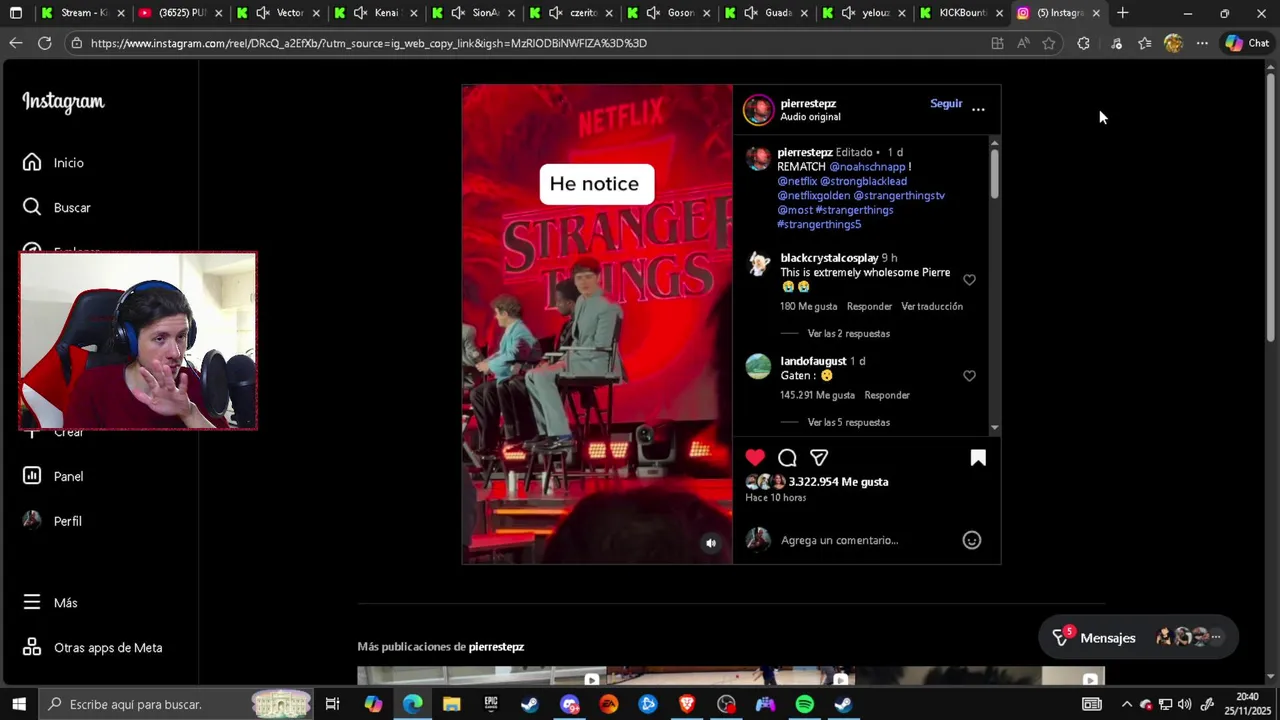Screen dimensions: 1280x720
Task: Switch to the Stream browser tab
Action: [x=84, y=13]
